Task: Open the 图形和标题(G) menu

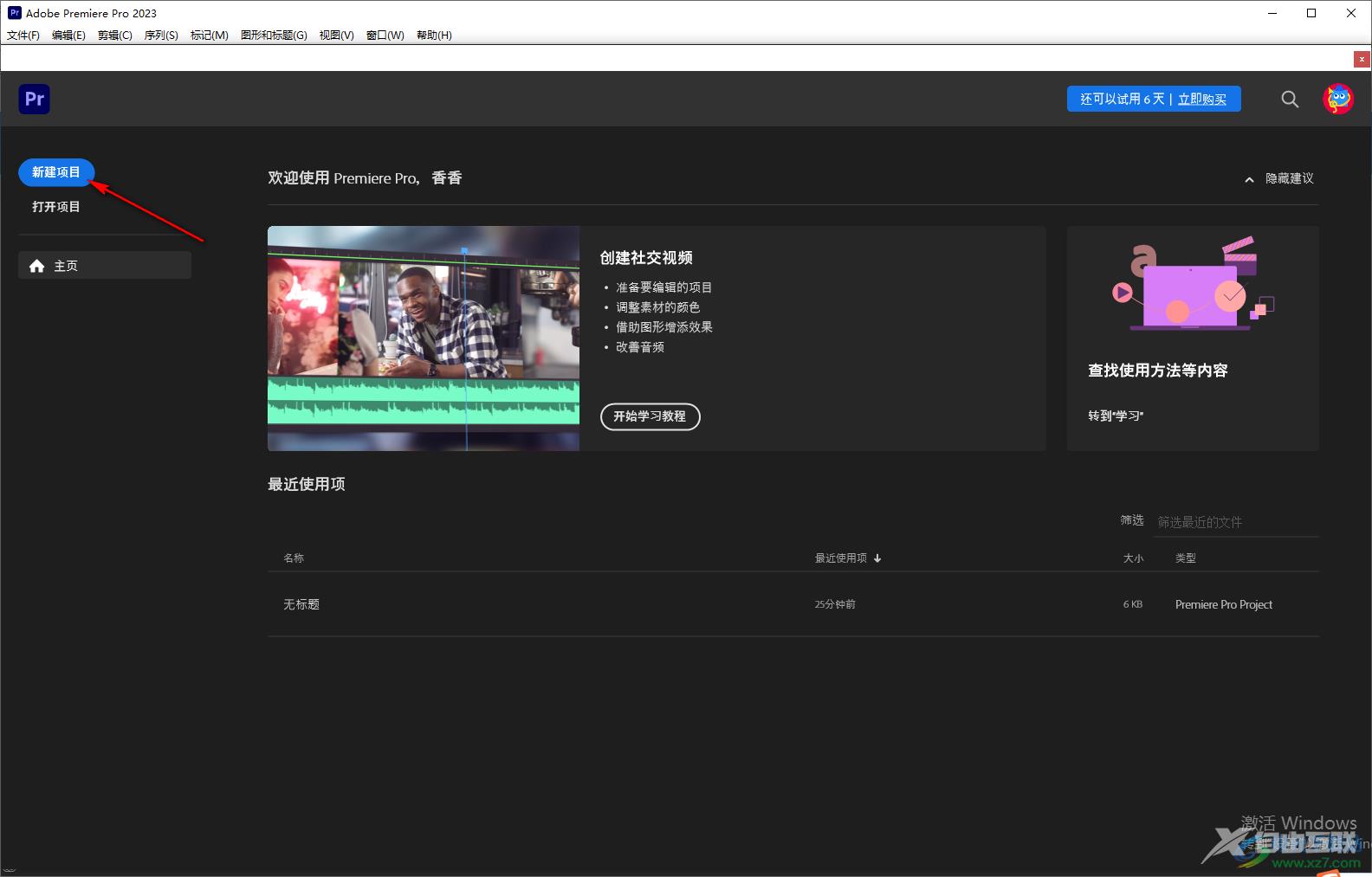Action: (274, 35)
